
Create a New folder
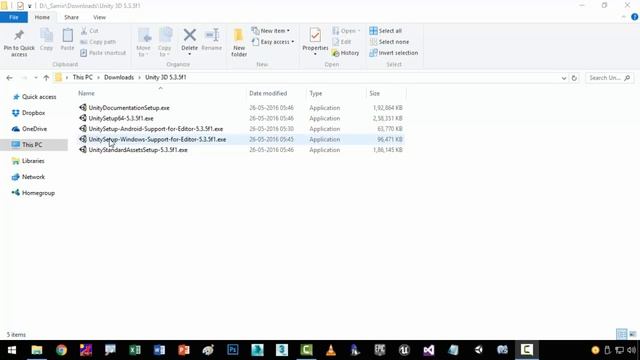point(239,43)
